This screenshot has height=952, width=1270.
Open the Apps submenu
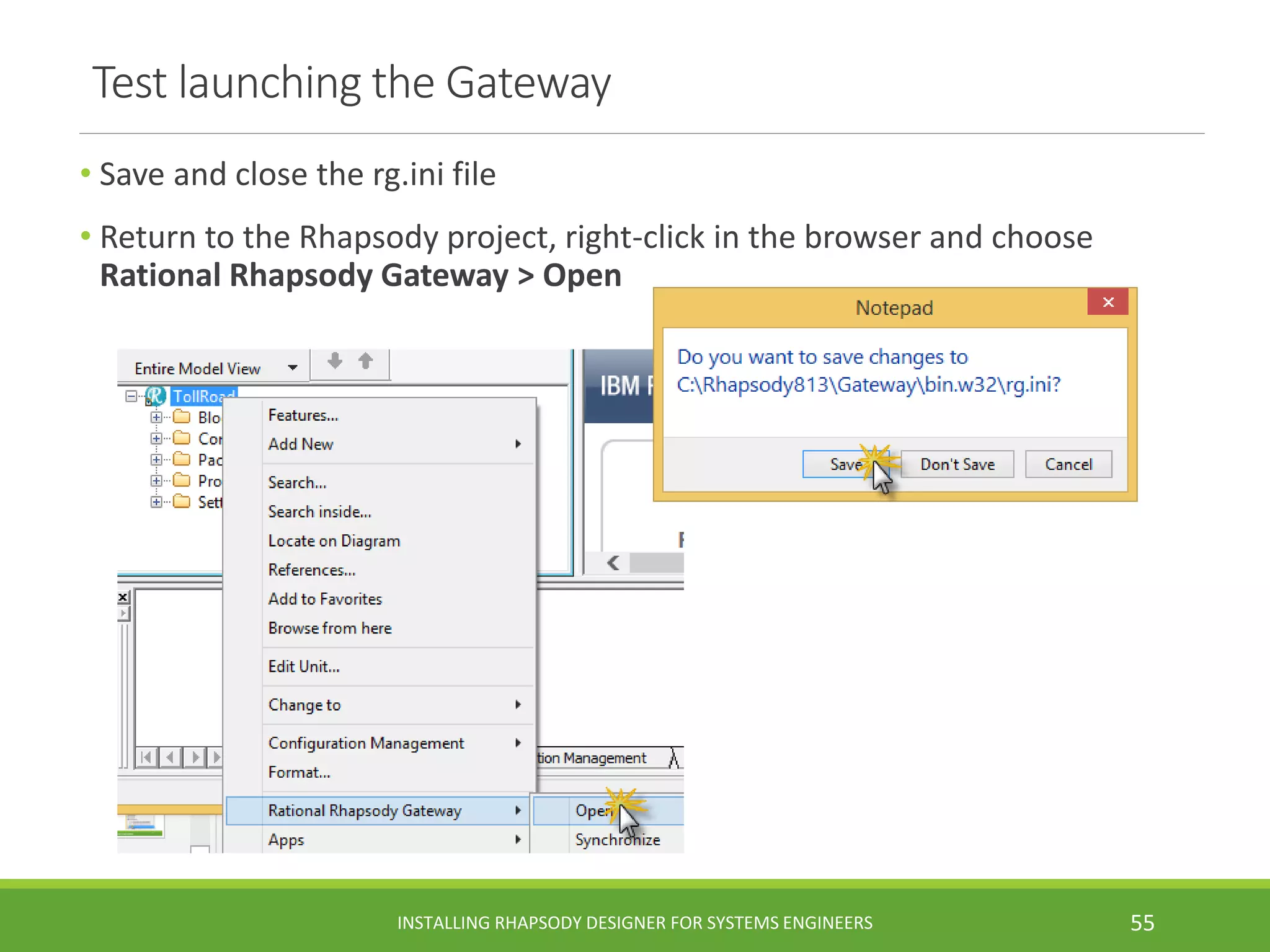pos(378,840)
